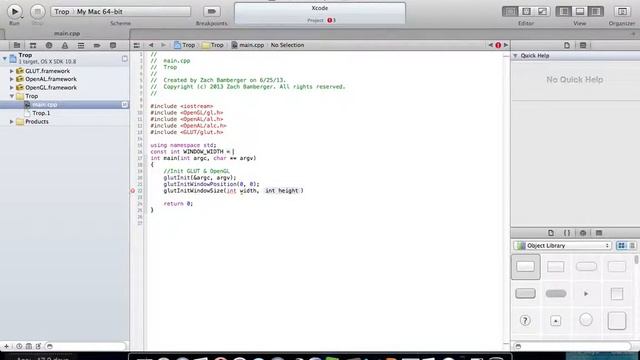Open the Object Library dropdown
The image size is (640, 360).
point(562,246)
